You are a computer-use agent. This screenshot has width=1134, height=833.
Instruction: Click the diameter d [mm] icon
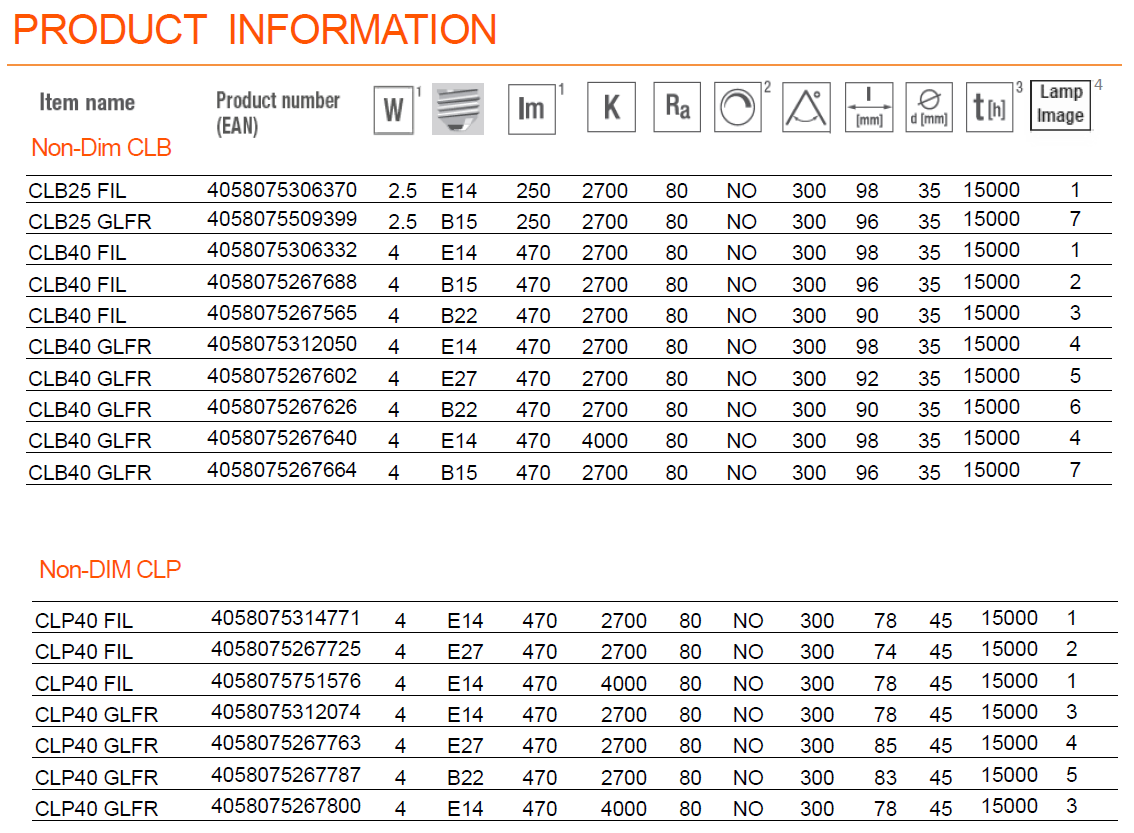929,108
